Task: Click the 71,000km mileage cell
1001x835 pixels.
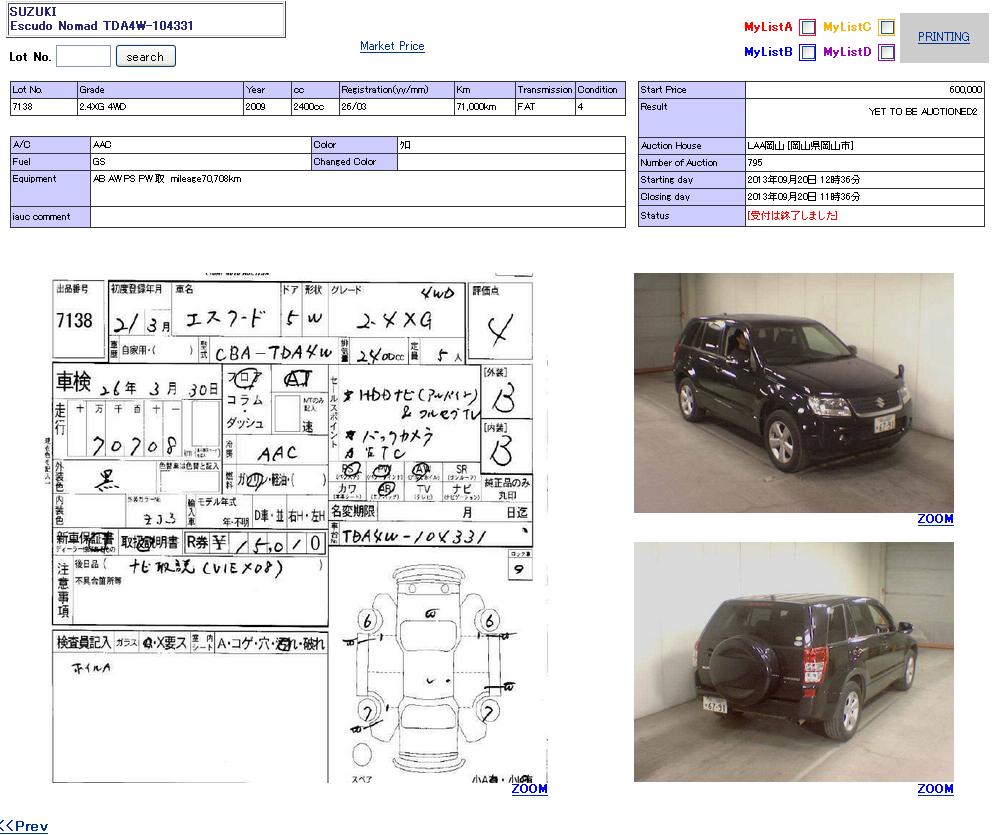Action: 484,106
